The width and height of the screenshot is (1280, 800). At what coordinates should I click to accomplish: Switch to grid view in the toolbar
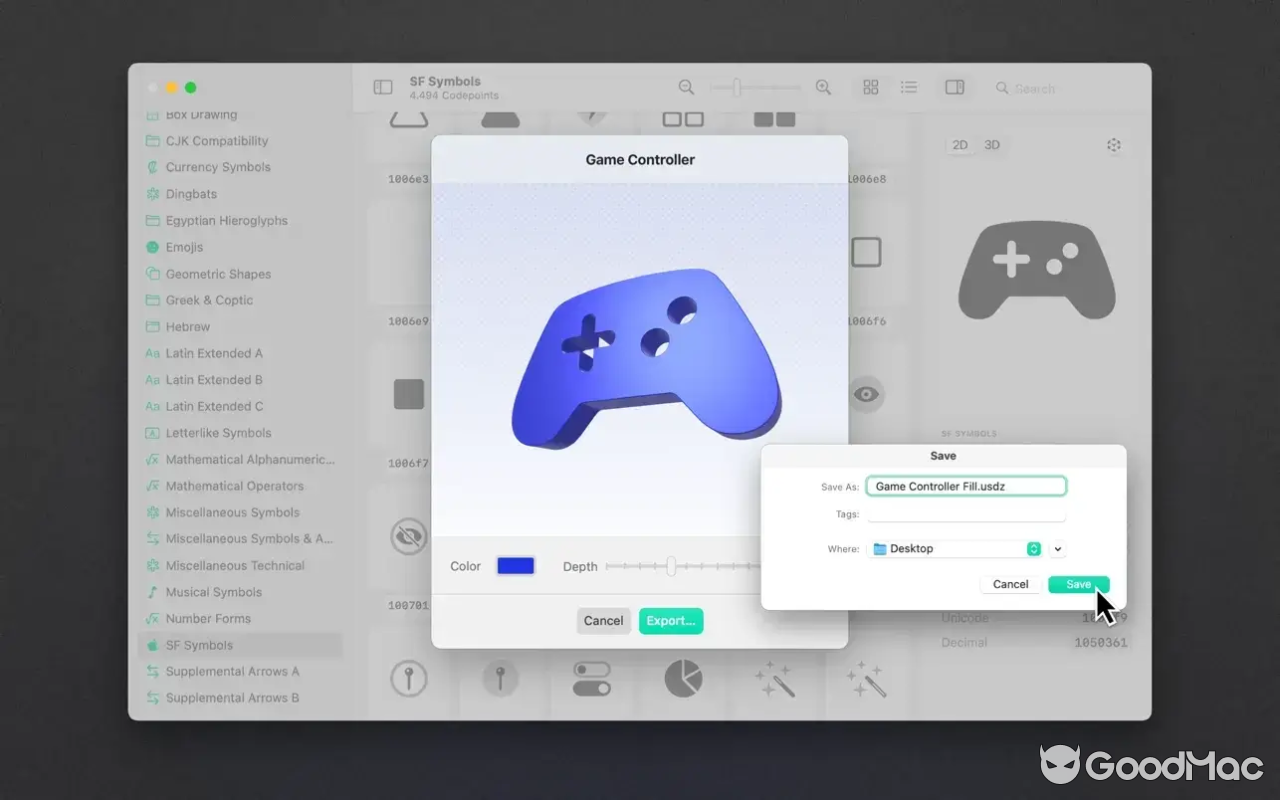(869, 87)
